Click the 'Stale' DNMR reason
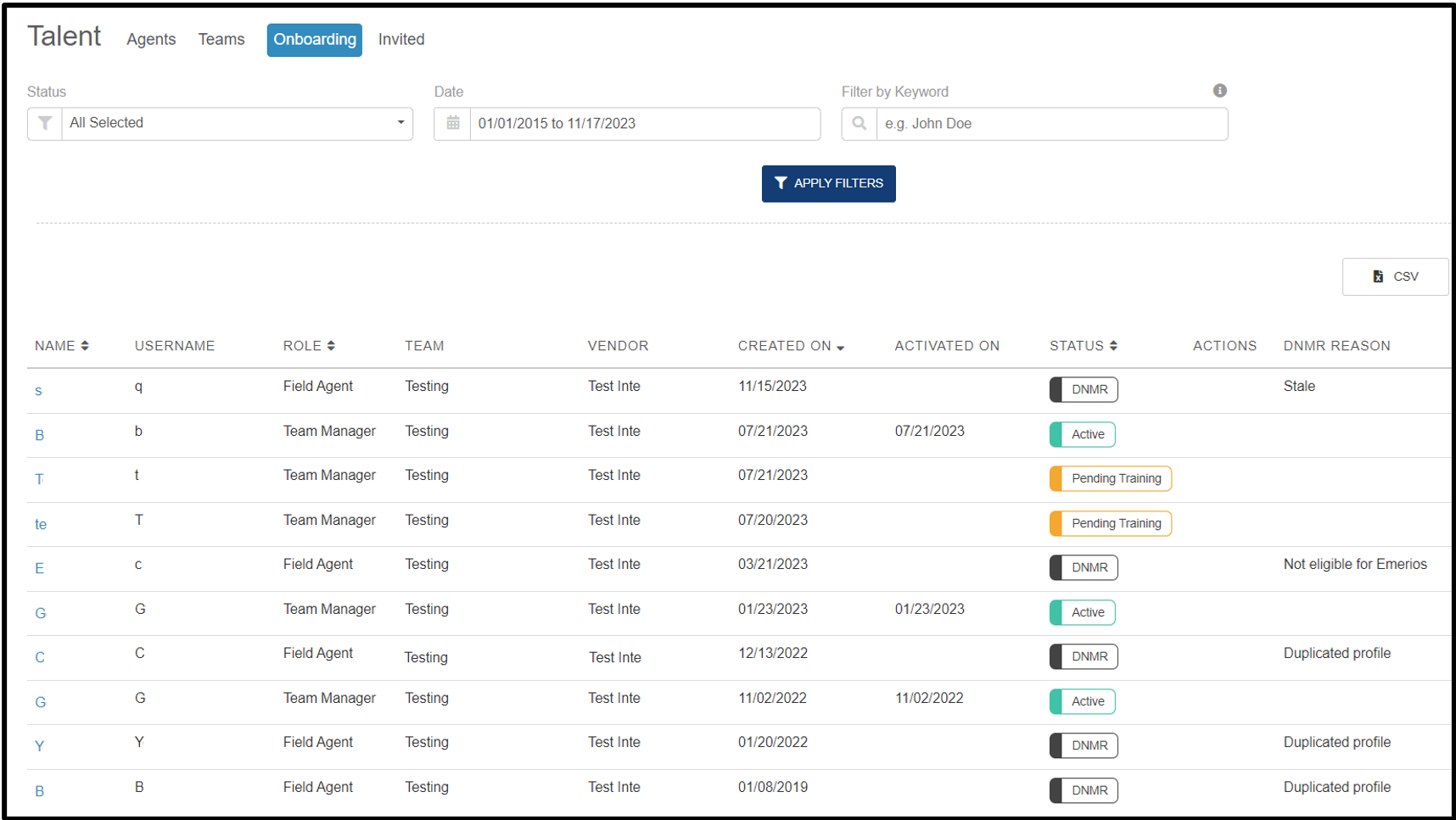Viewport: 1456px width, 820px height. click(1299, 387)
